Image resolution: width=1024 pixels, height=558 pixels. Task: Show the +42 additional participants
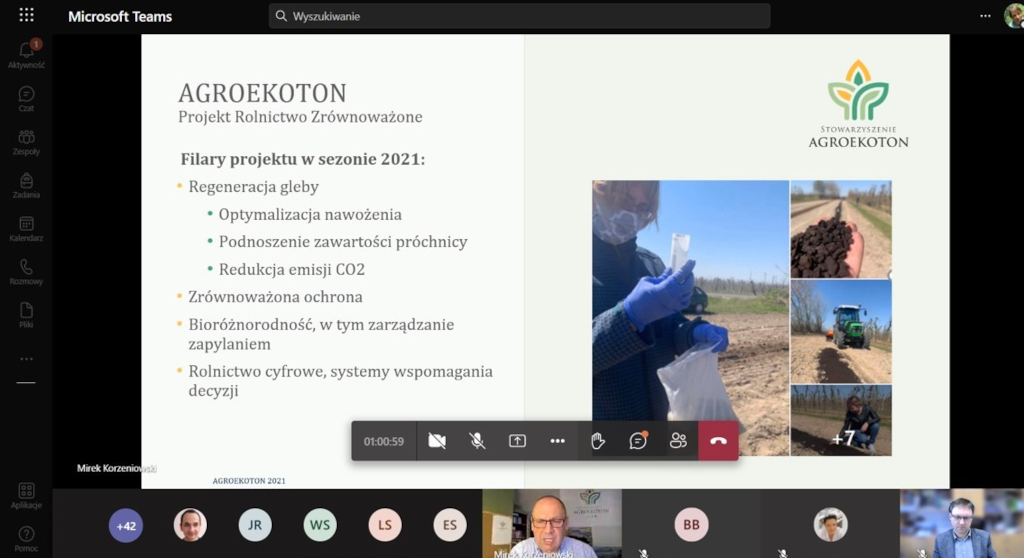point(125,525)
